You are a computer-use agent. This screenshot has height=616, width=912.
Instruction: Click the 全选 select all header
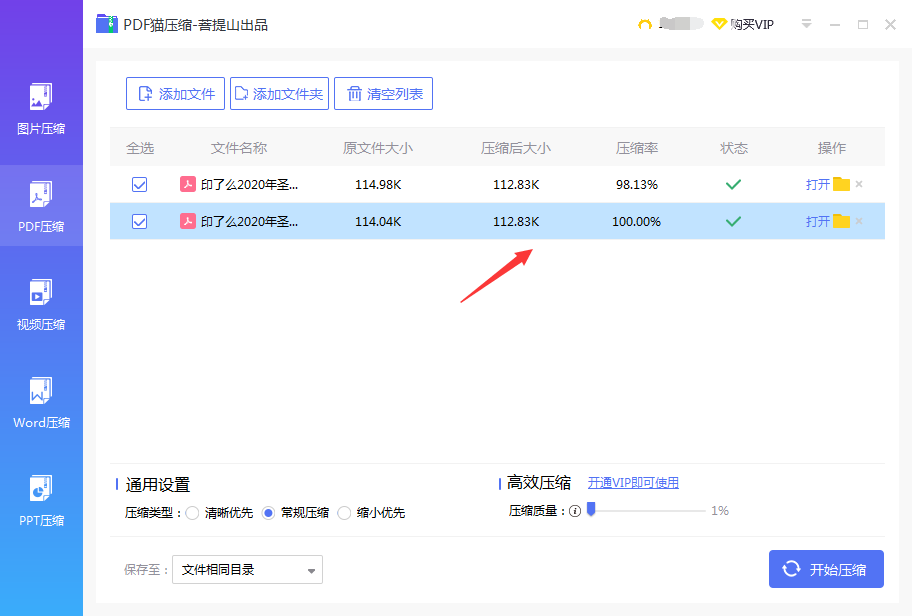140,148
